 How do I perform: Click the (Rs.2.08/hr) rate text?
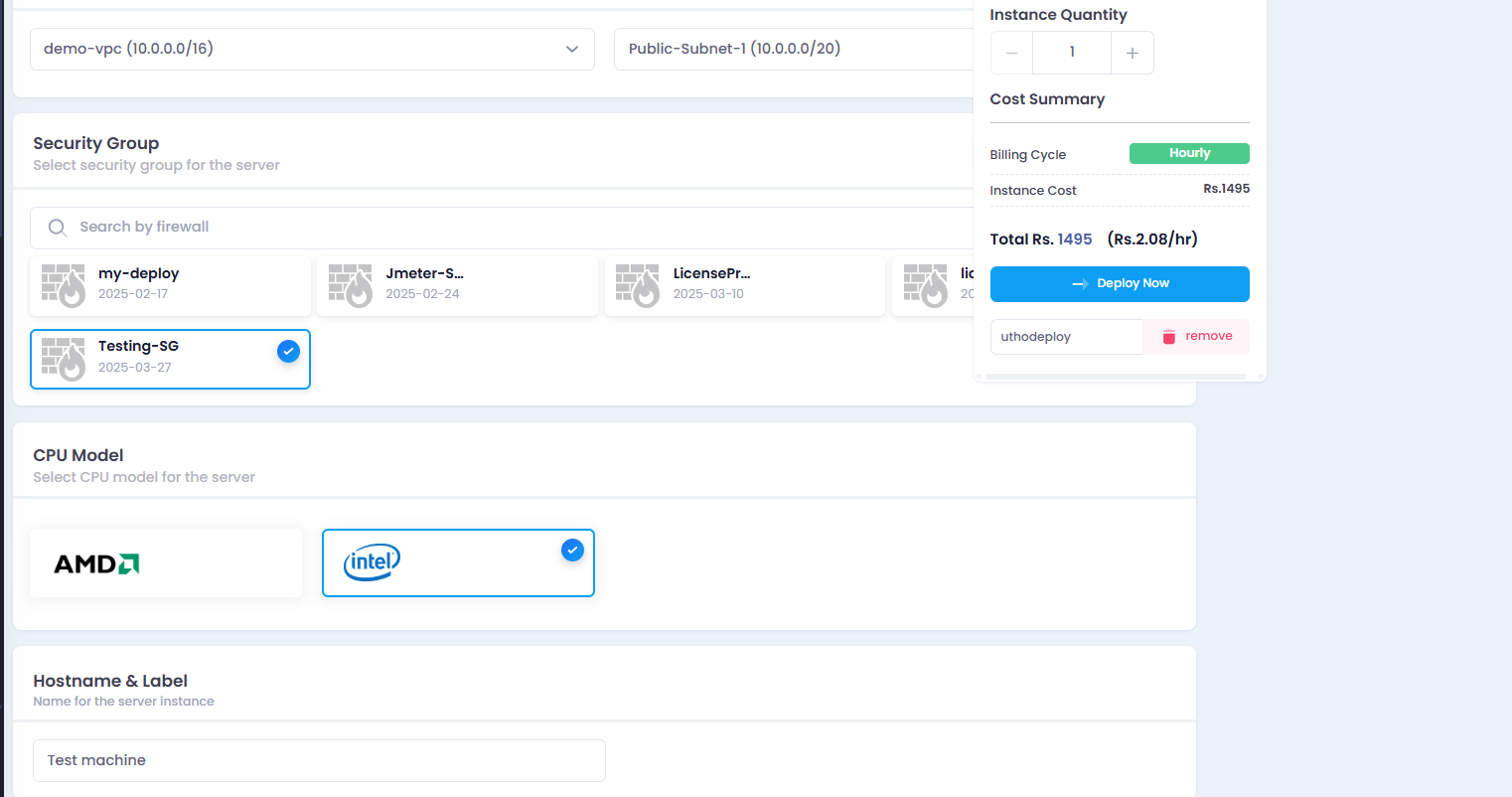(x=1152, y=239)
